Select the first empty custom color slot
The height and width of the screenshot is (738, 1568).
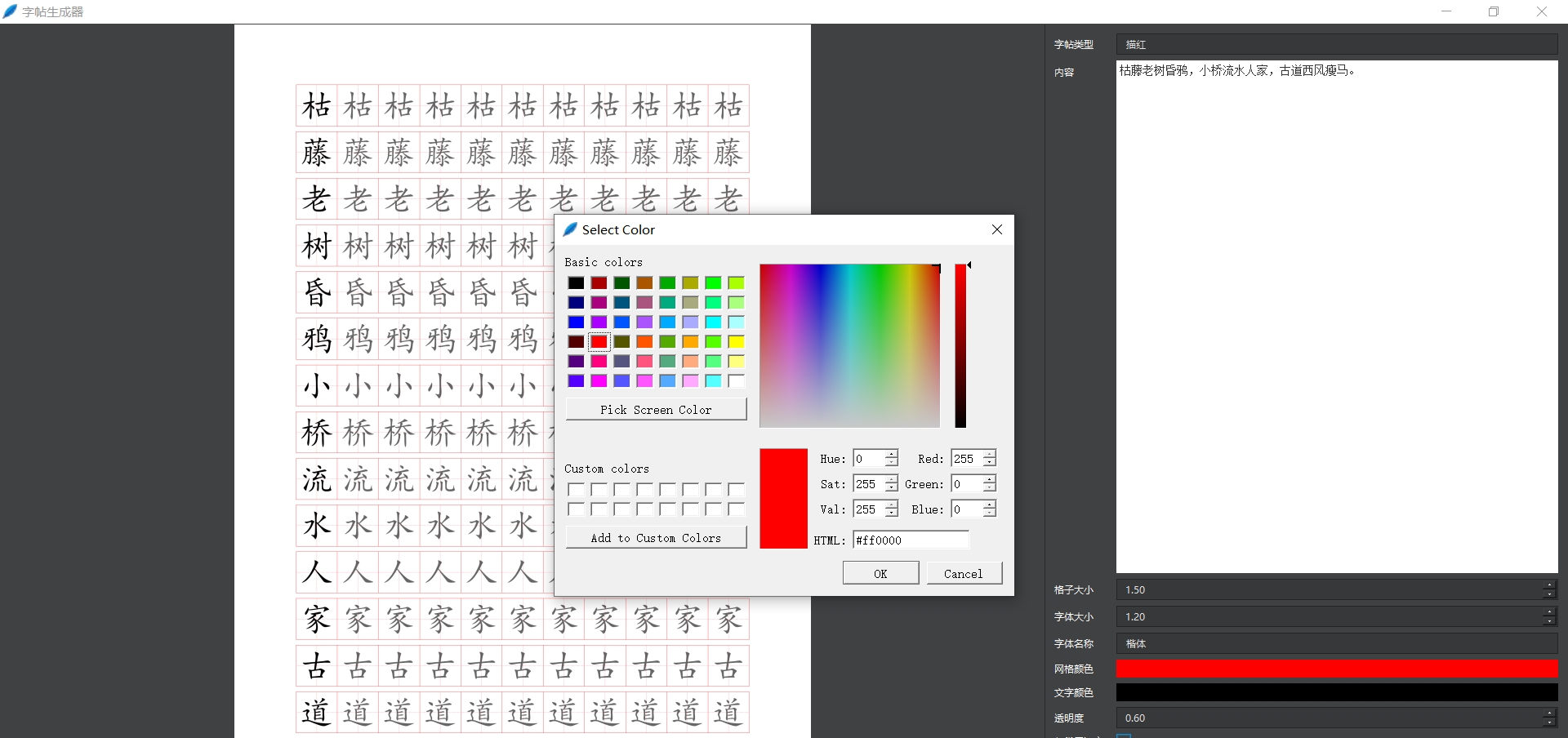click(x=576, y=490)
